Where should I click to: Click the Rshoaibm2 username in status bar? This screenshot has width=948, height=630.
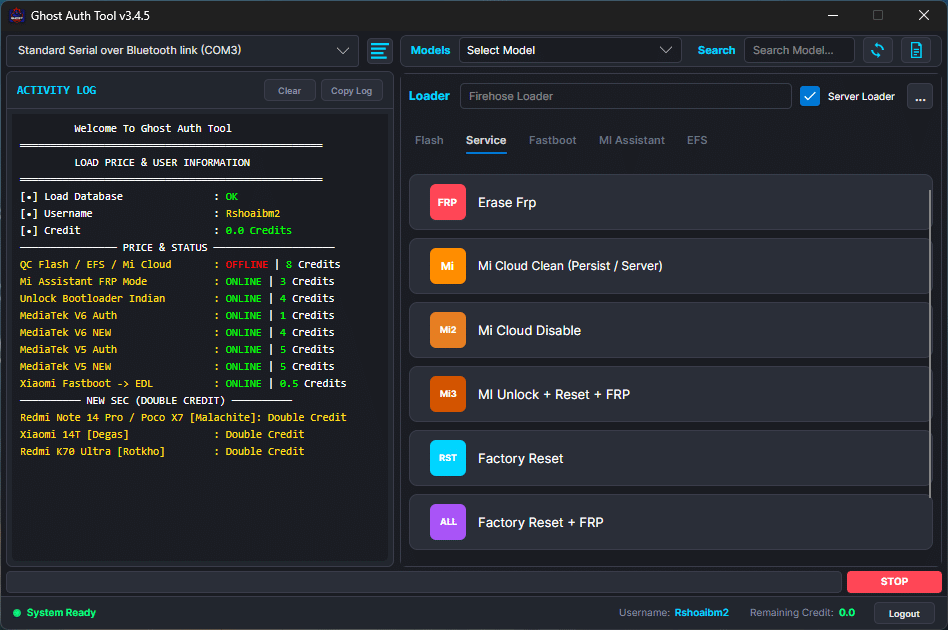click(701, 613)
